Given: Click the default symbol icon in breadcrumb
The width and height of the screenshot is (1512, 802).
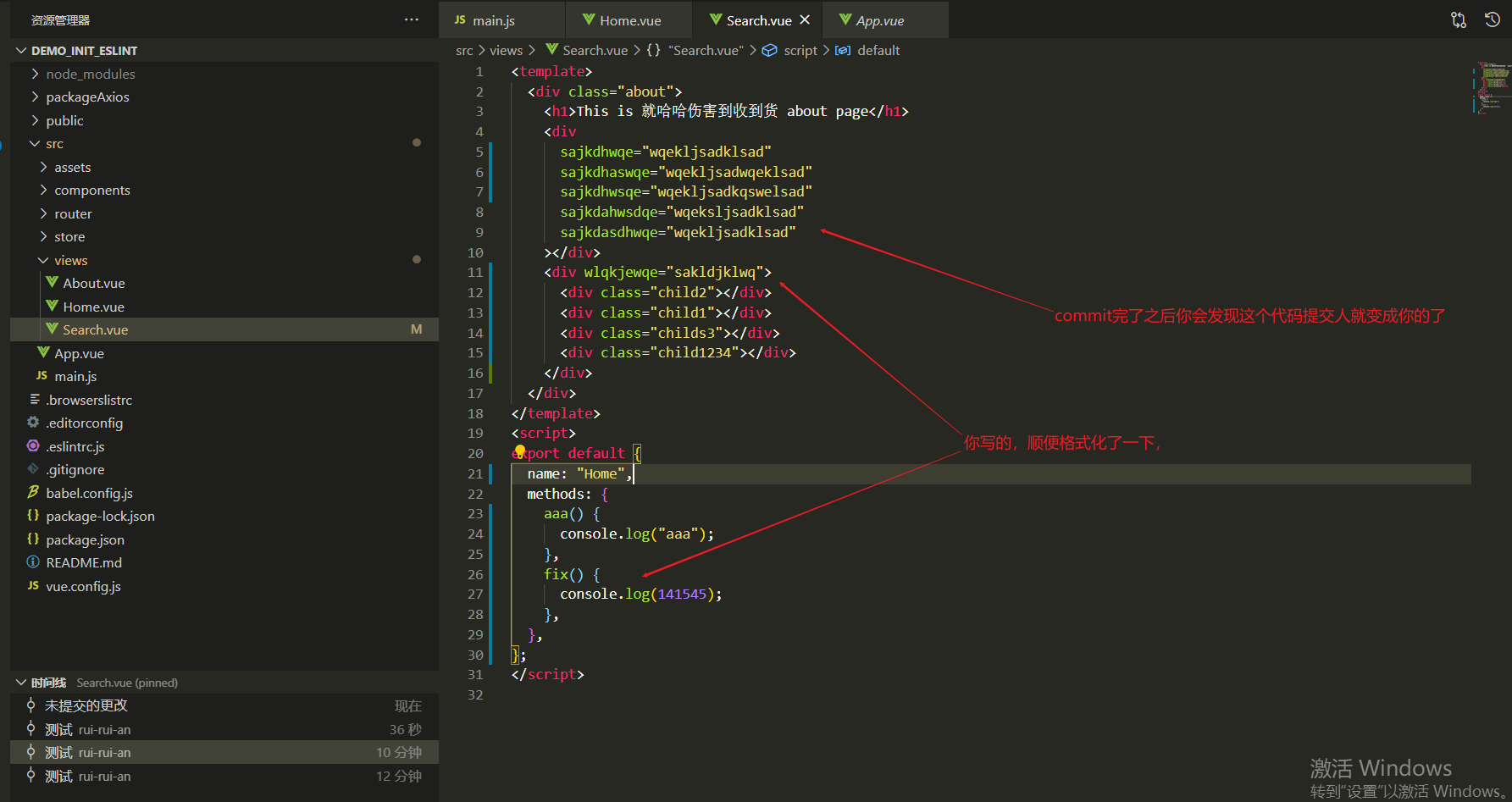Looking at the screenshot, I should click(x=843, y=50).
